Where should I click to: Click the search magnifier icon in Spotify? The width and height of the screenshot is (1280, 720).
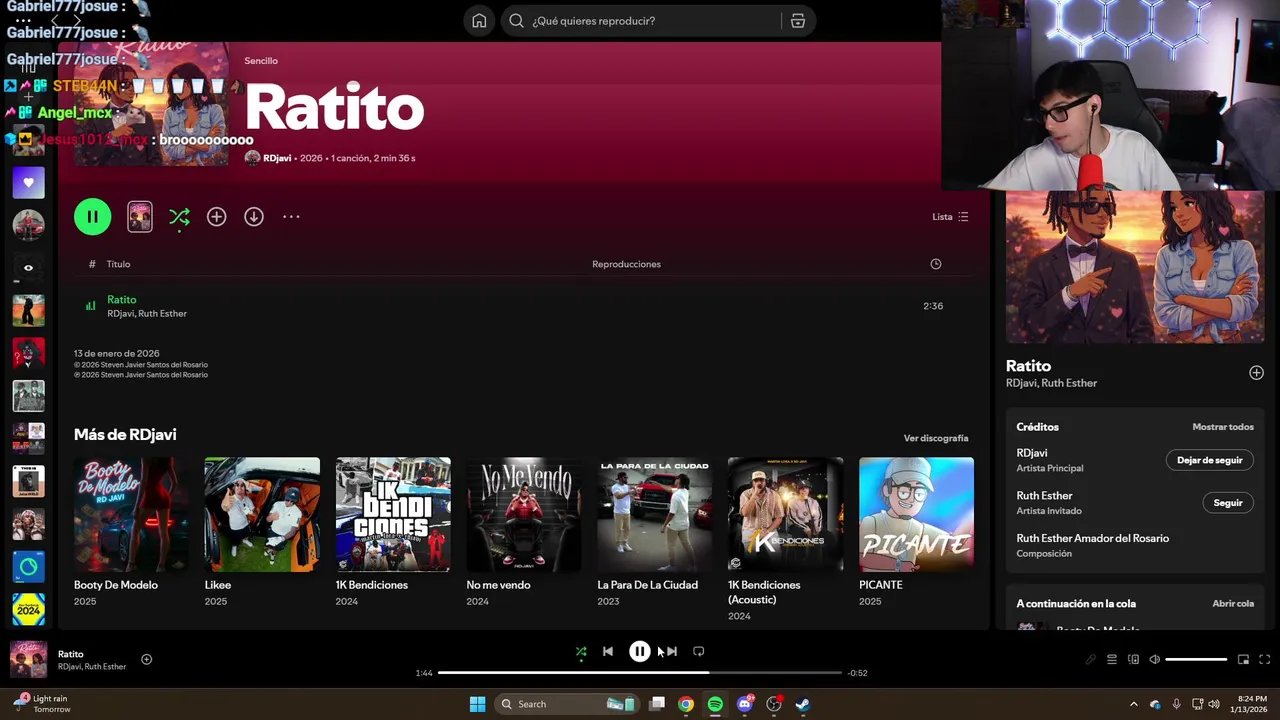[516, 21]
